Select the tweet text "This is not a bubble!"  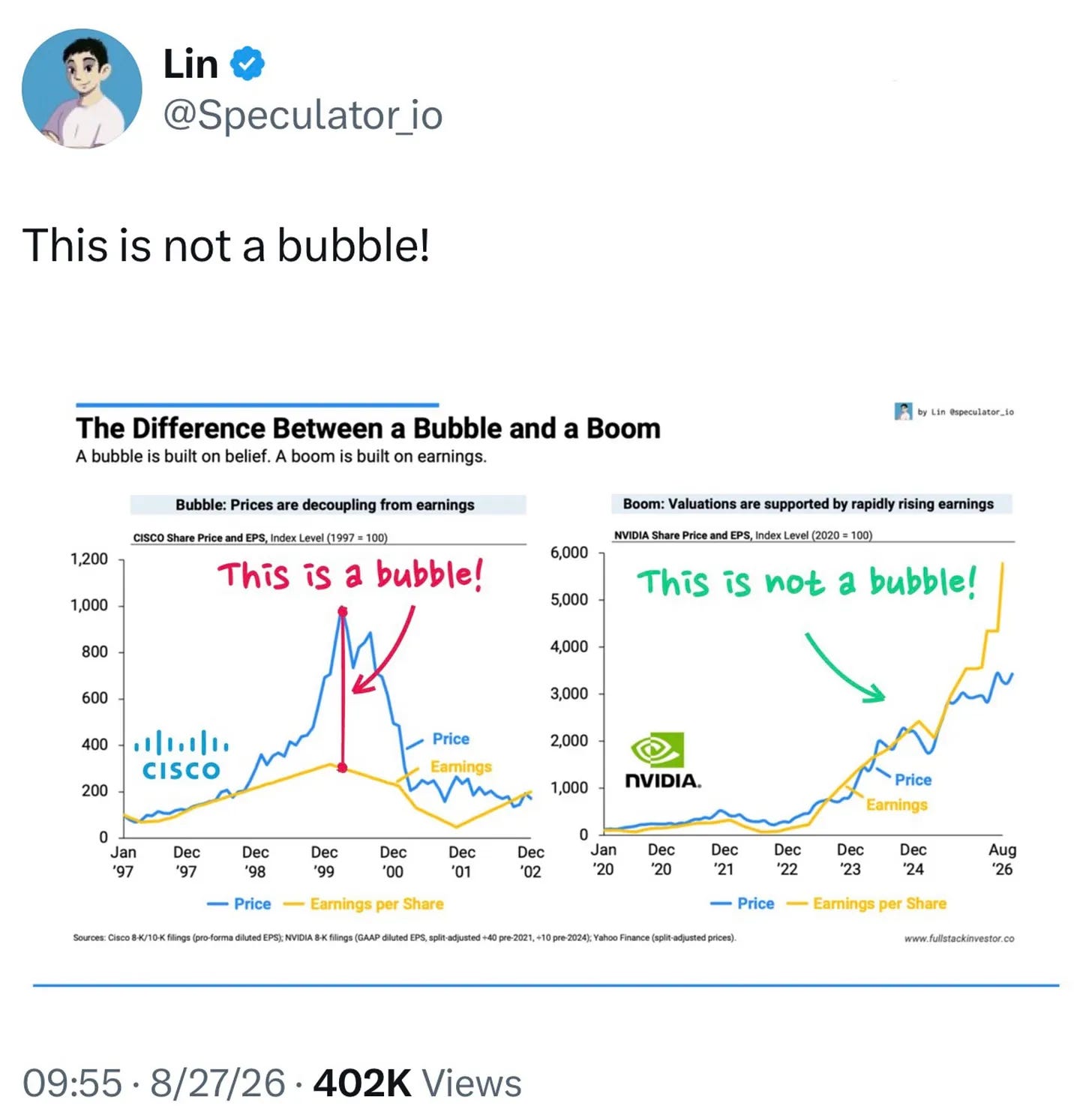click(226, 245)
